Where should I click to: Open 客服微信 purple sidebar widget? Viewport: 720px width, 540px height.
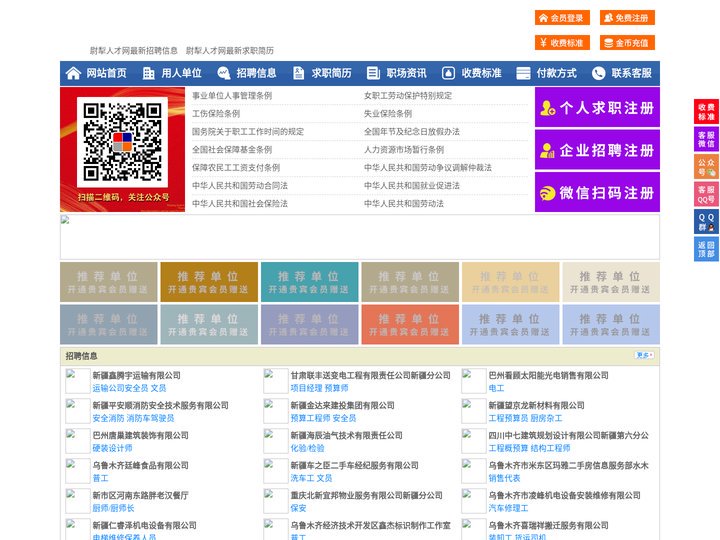(706, 139)
